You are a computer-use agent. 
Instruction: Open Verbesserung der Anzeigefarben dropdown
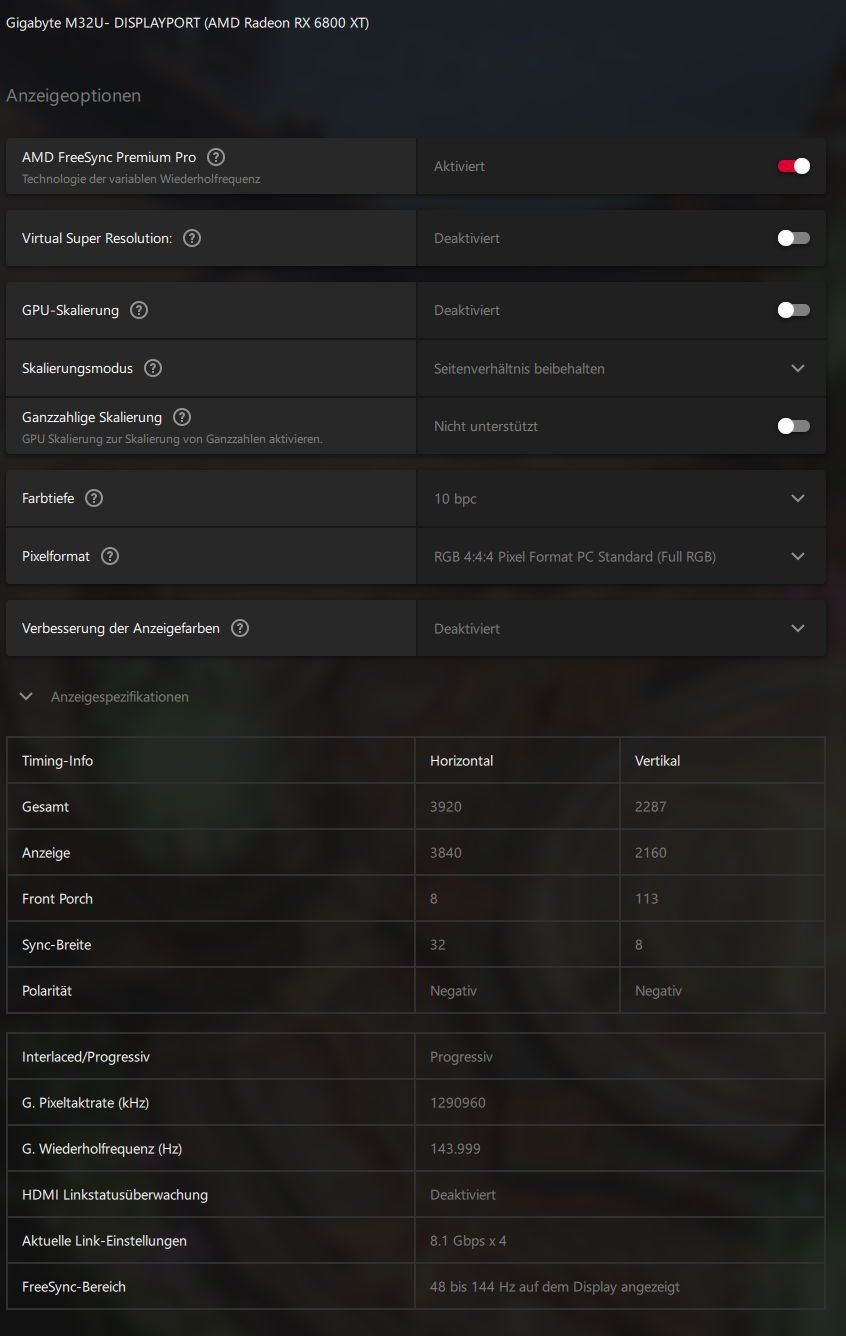click(797, 628)
